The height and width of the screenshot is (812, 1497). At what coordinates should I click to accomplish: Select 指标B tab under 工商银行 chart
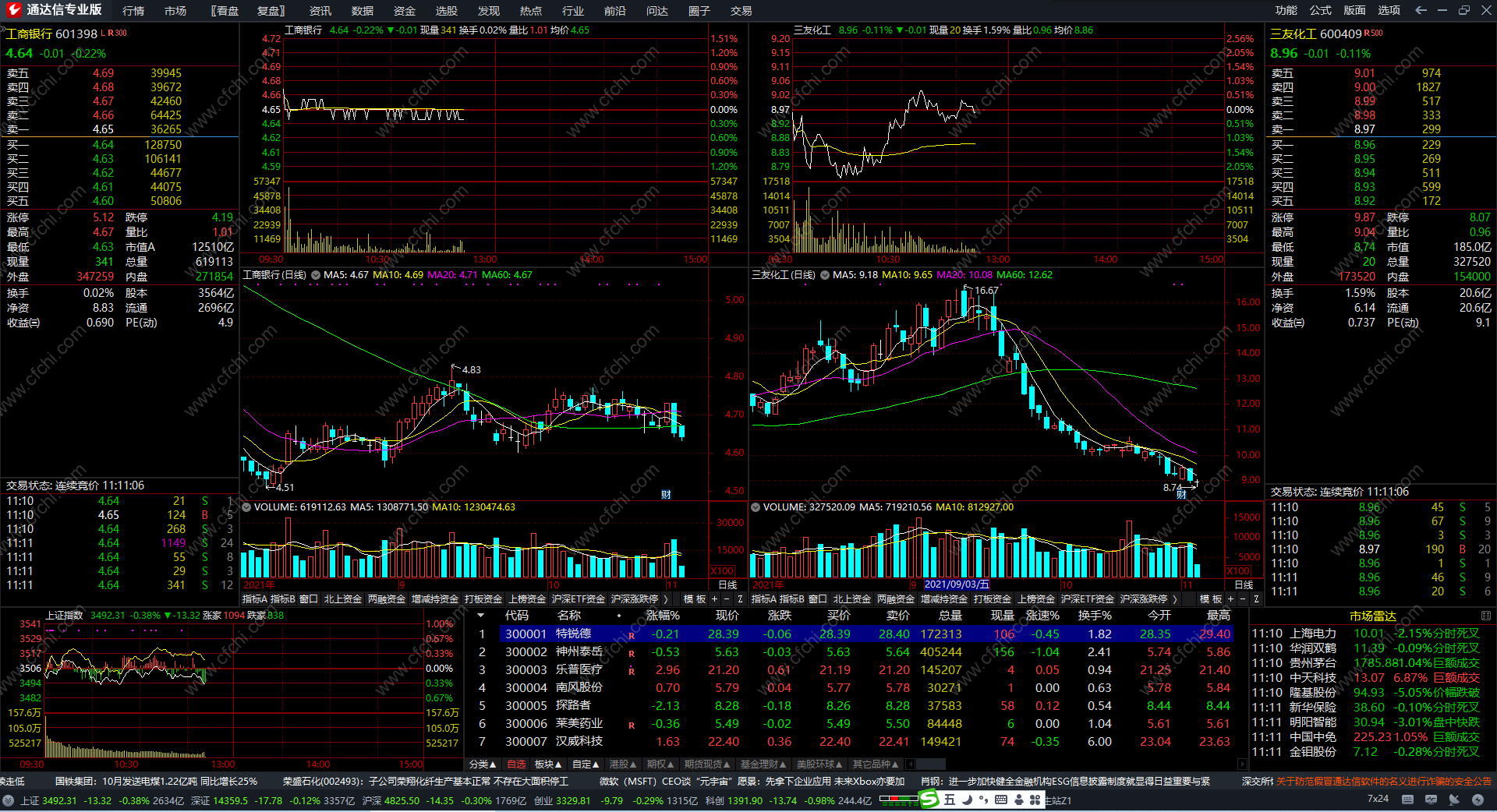283,599
